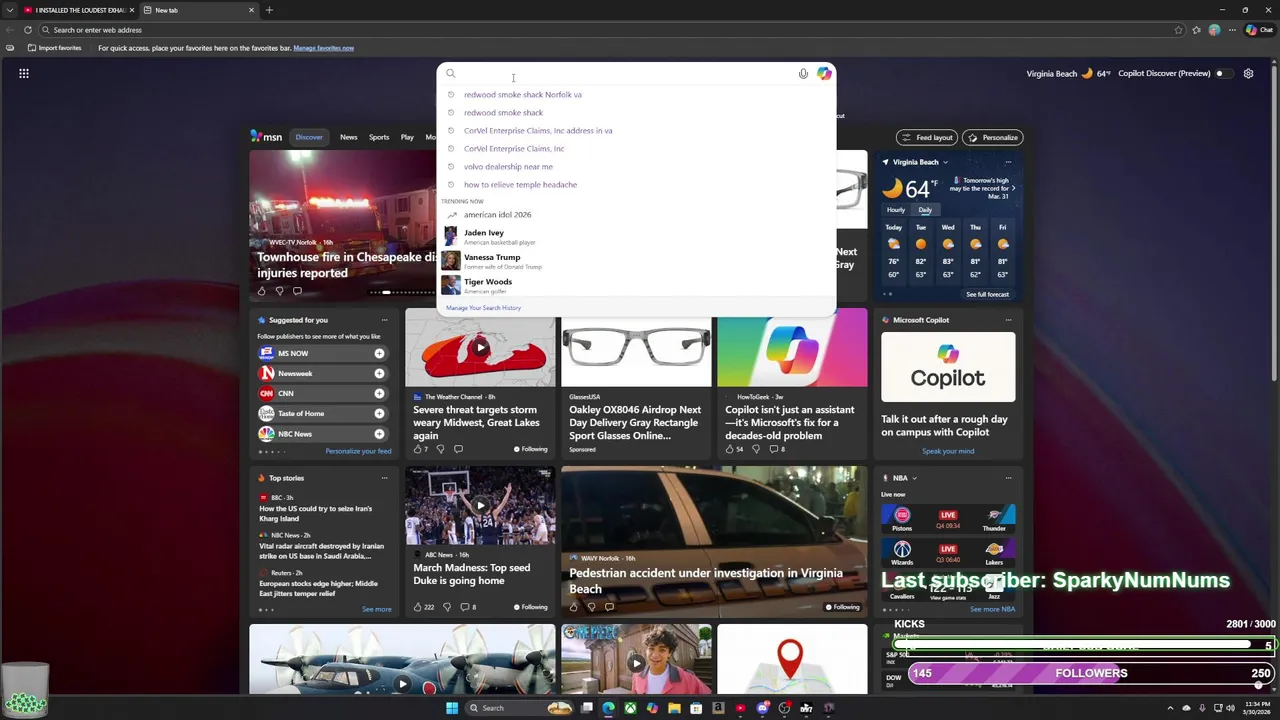Open NBA card more options menu
Viewport: 1280px width, 720px height.
pyautogui.click(x=1008, y=478)
